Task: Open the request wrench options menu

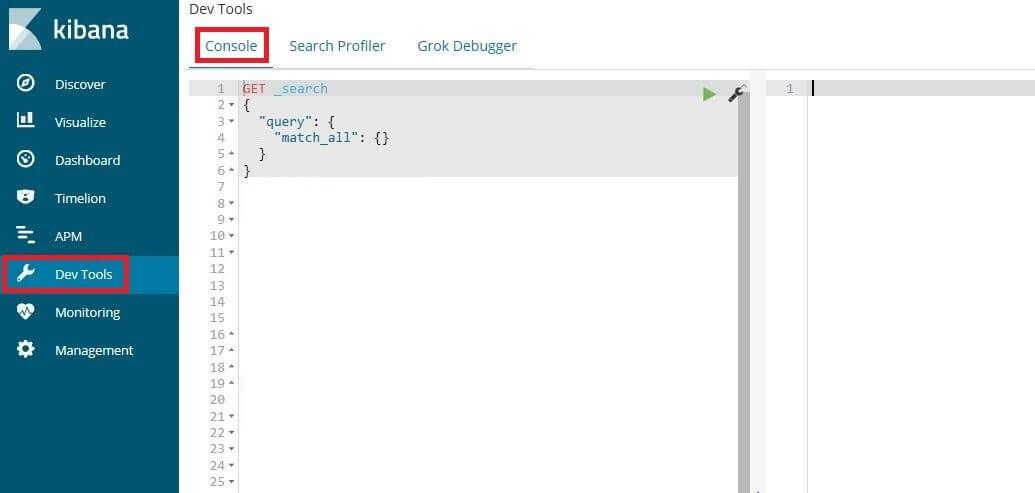Action: click(735, 93)
